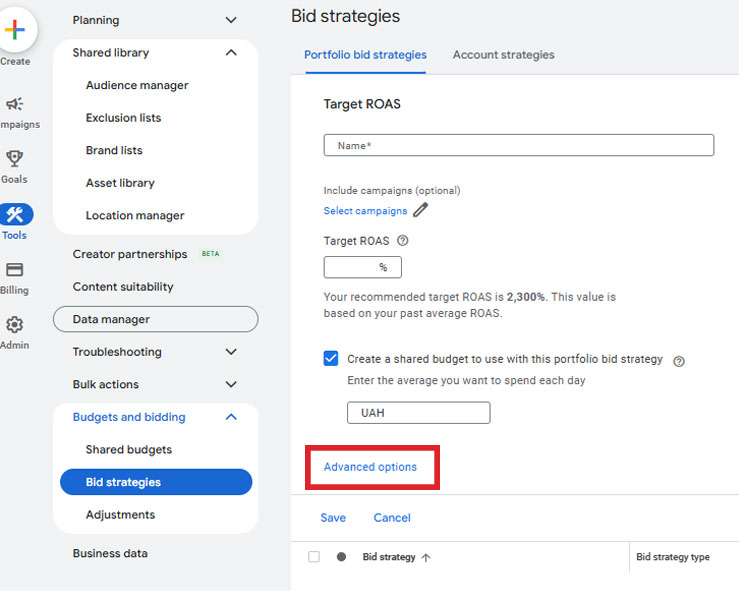Image resolution: width=739 pixels, height=591 pixels.
Task: Expand the Planning section
Action: 231,20
